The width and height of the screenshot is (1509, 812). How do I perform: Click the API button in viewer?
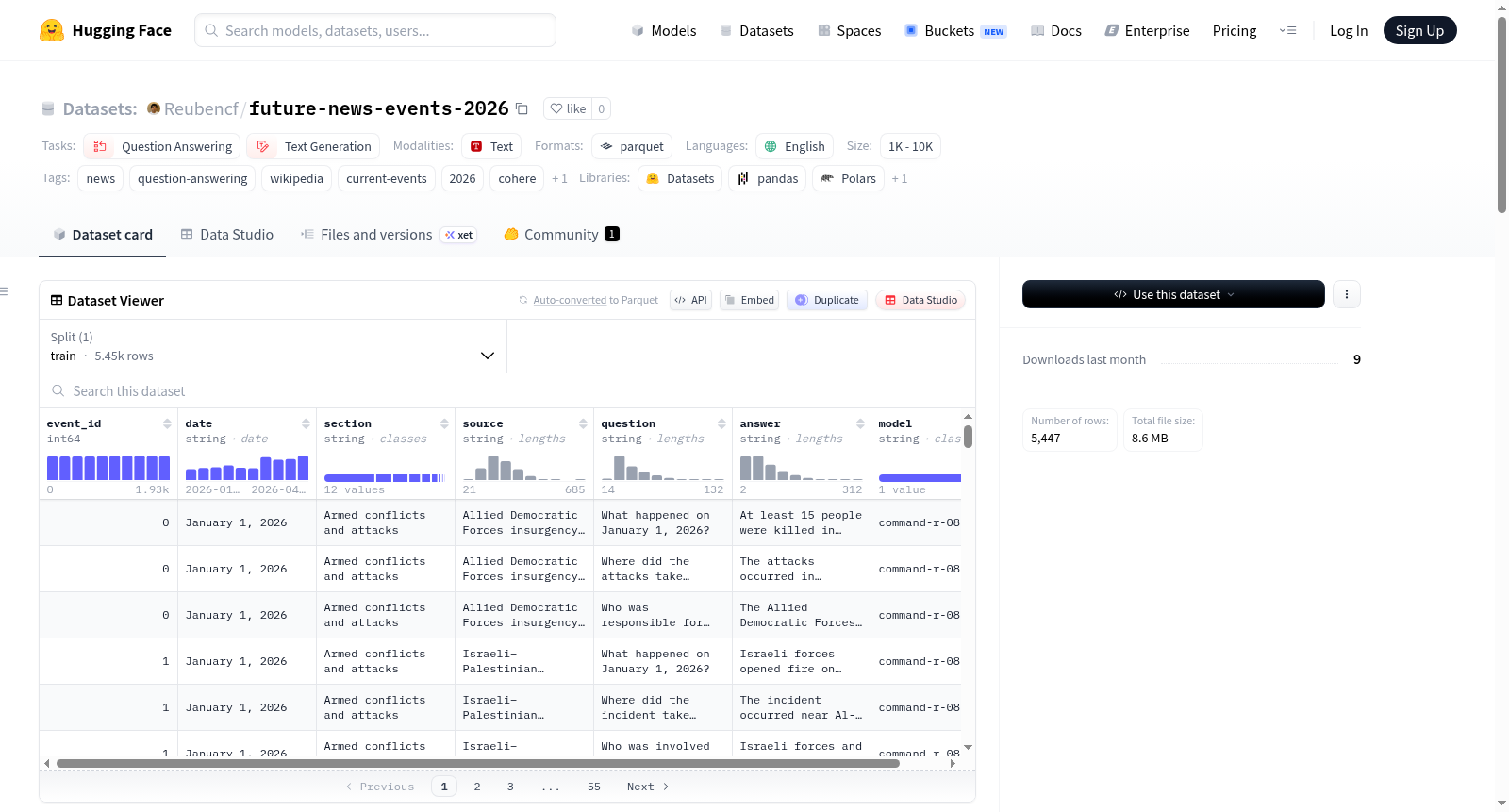tap(690, 300)
